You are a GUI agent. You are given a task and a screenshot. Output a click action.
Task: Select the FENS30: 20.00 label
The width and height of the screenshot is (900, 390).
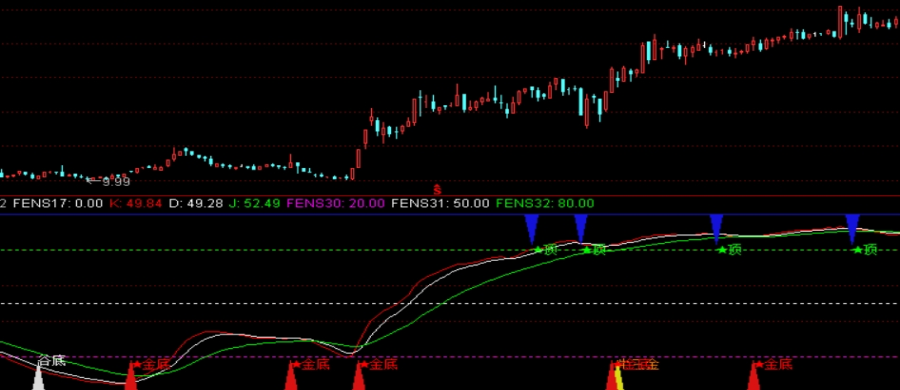click(336, 203)
